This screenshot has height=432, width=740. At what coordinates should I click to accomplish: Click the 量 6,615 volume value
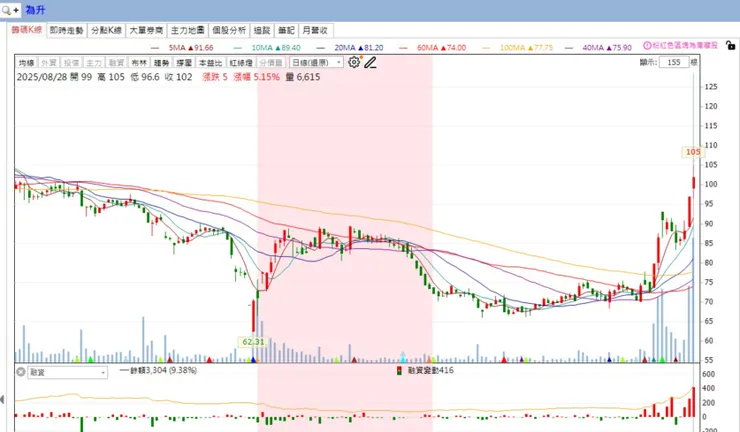coord(303,77)
